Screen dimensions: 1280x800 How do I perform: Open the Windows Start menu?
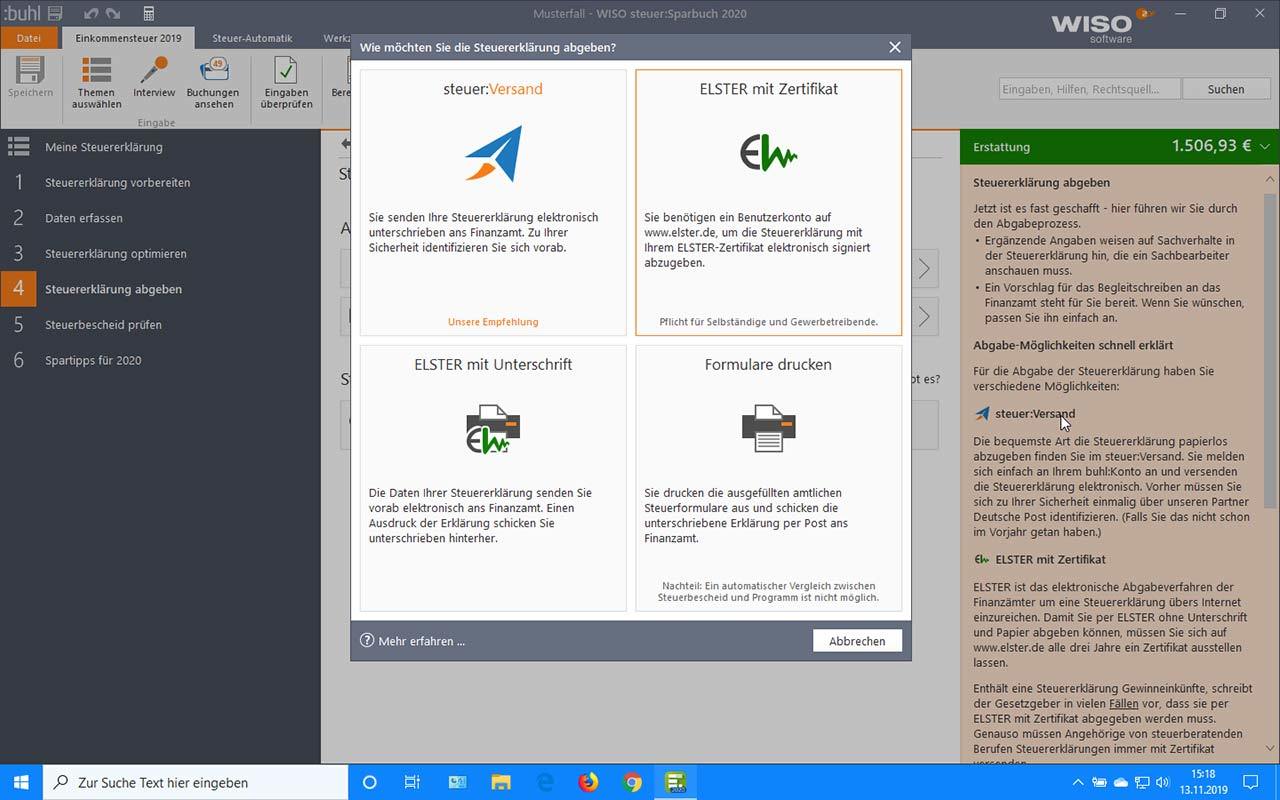pos(22,782)
